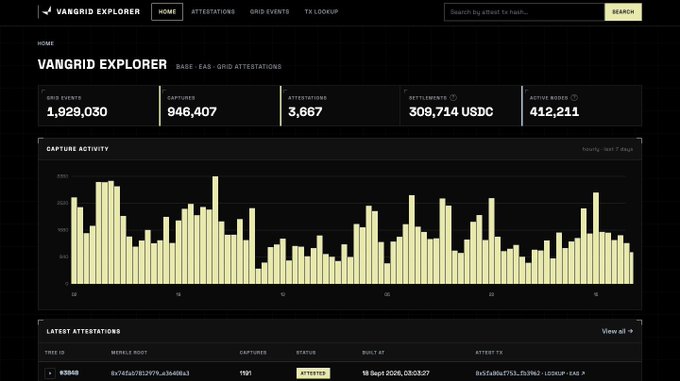This screenshot has height=381, width=680.
Task: Click the hourly last 7 days label
Action: coord(607,149)
